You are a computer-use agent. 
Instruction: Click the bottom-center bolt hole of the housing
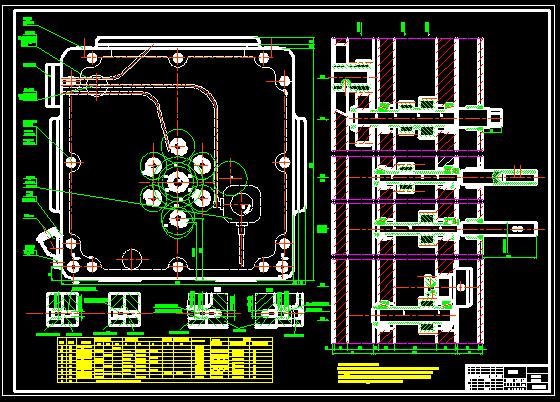178,266
